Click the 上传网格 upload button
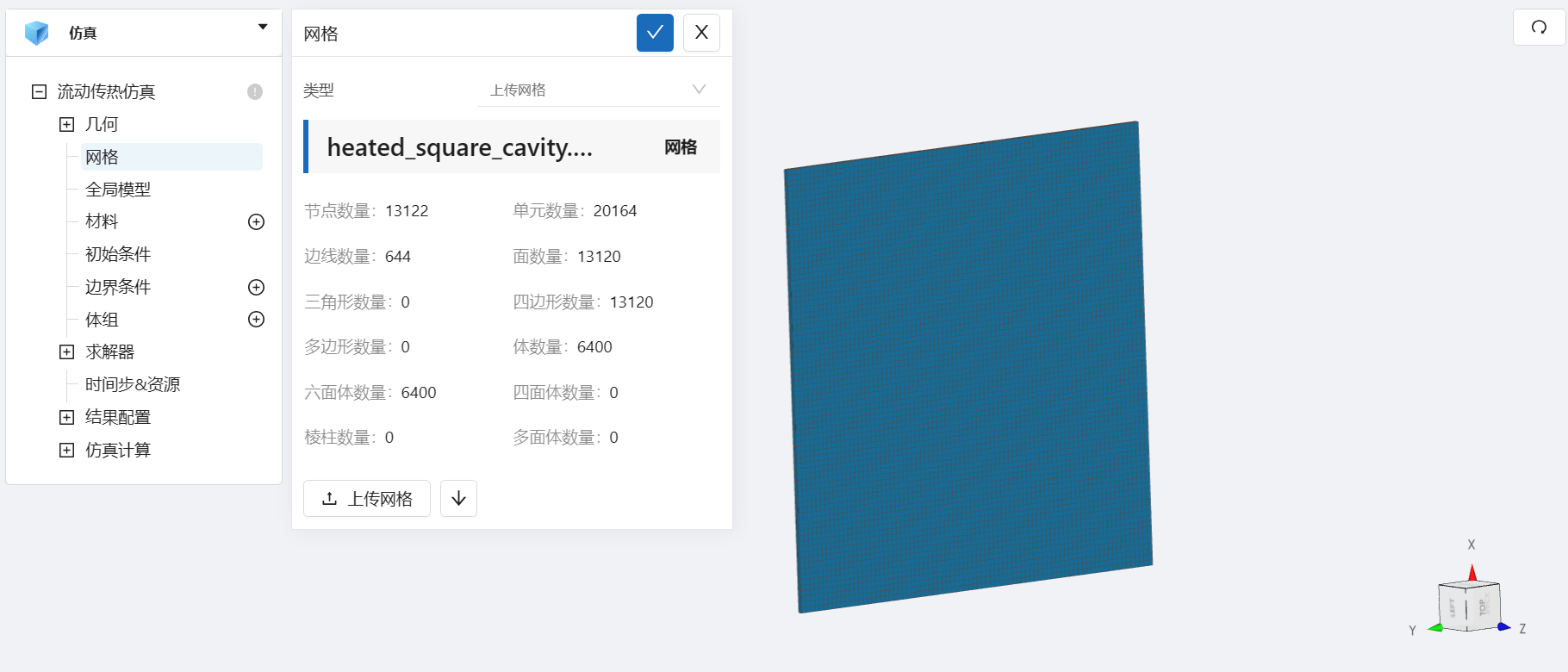 [367, 498]
